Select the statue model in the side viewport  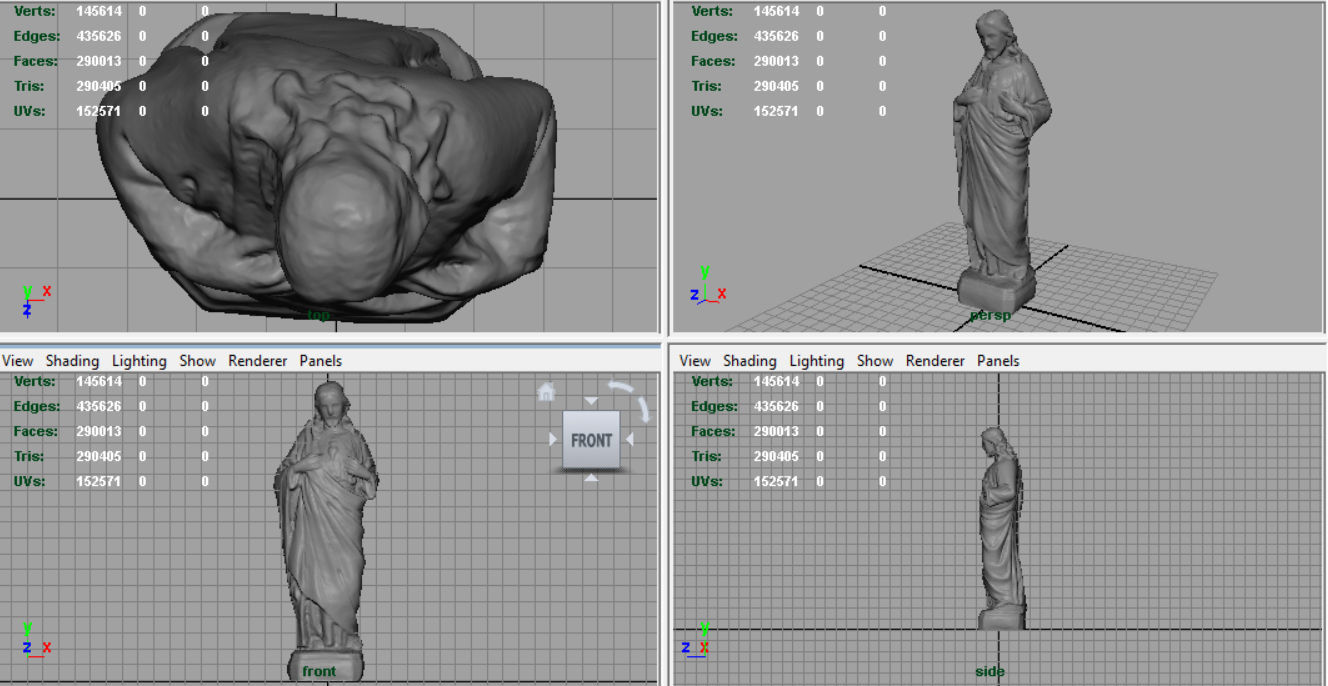[1000, 530]
